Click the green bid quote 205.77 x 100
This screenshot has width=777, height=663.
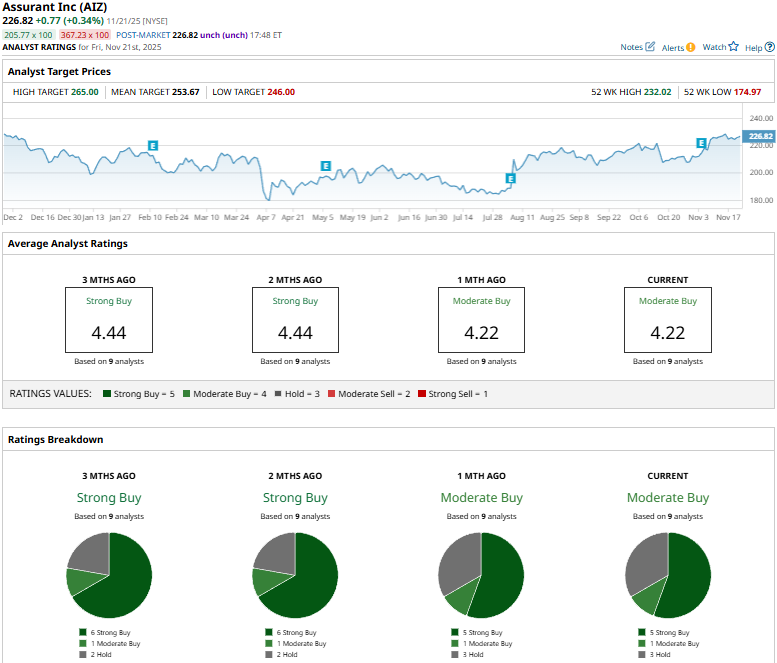pos(29,35)
